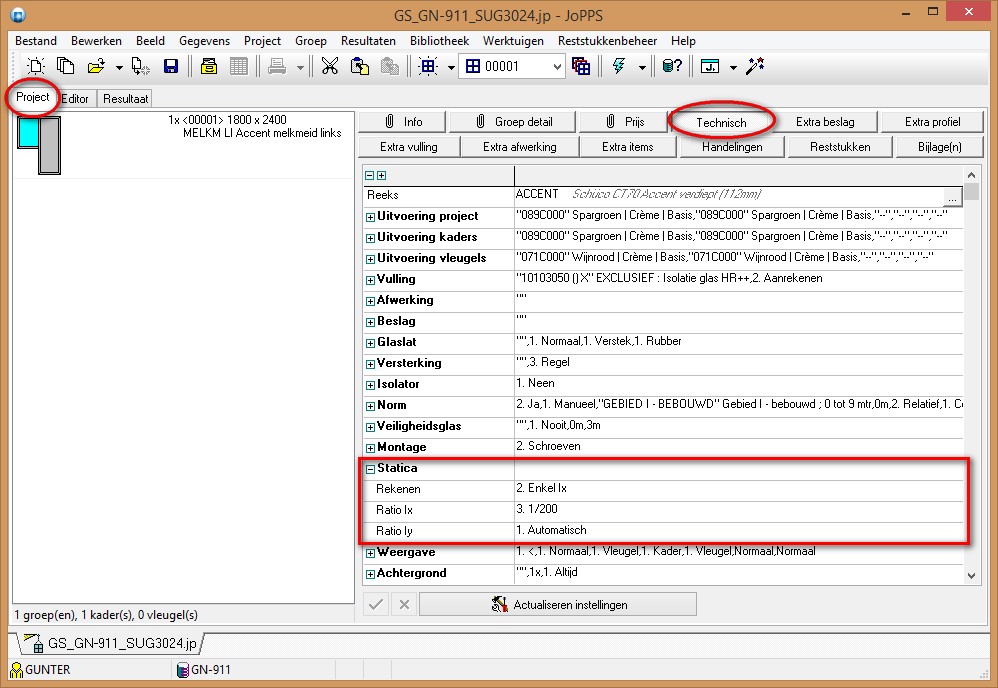Click the new project toolbar icon
This screenshot has height=688, width=998.
coord(36,66)
